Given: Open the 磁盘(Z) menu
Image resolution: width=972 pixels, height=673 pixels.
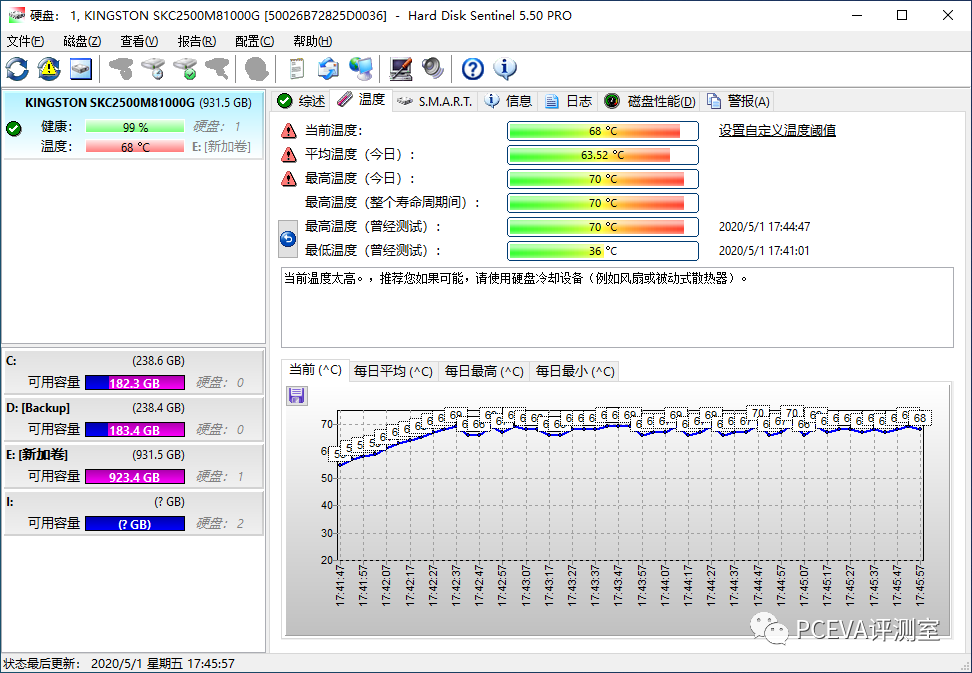Looking at the screenshot, I should click(82, 42).
